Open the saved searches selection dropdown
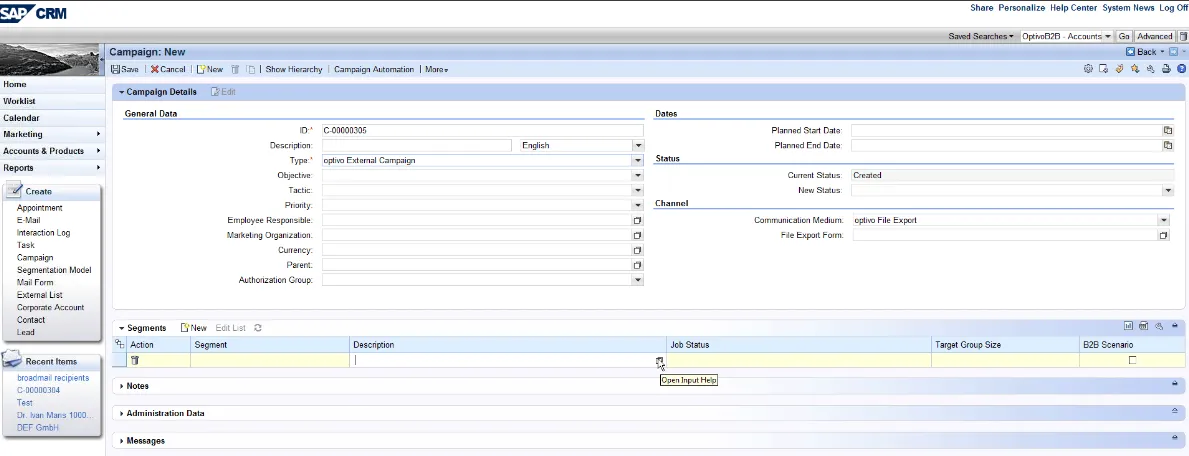This screenshot has height=456, width=1189. [1108, 36]
